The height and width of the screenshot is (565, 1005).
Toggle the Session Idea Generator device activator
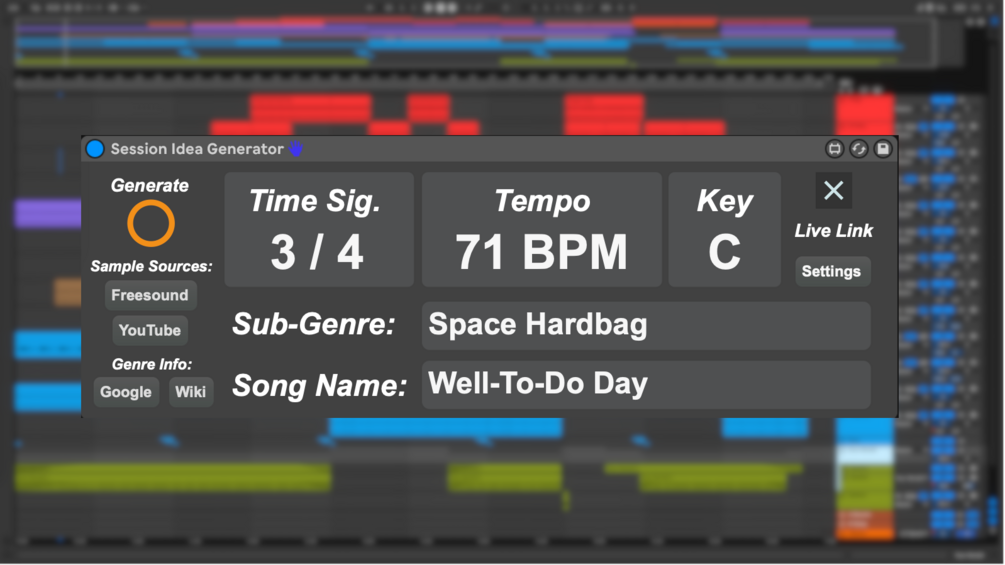pyautogui.click(x=95, y=149)
